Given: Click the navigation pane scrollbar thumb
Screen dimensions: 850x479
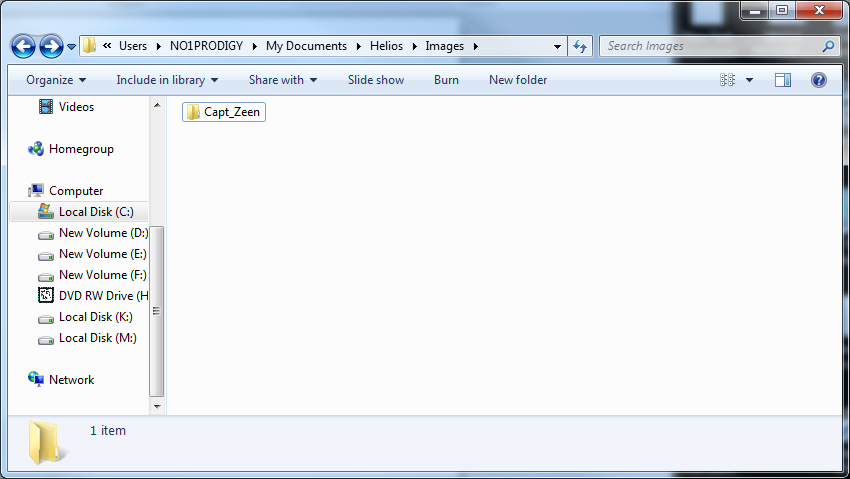Looking at the screenshot, I should [157, 311].
